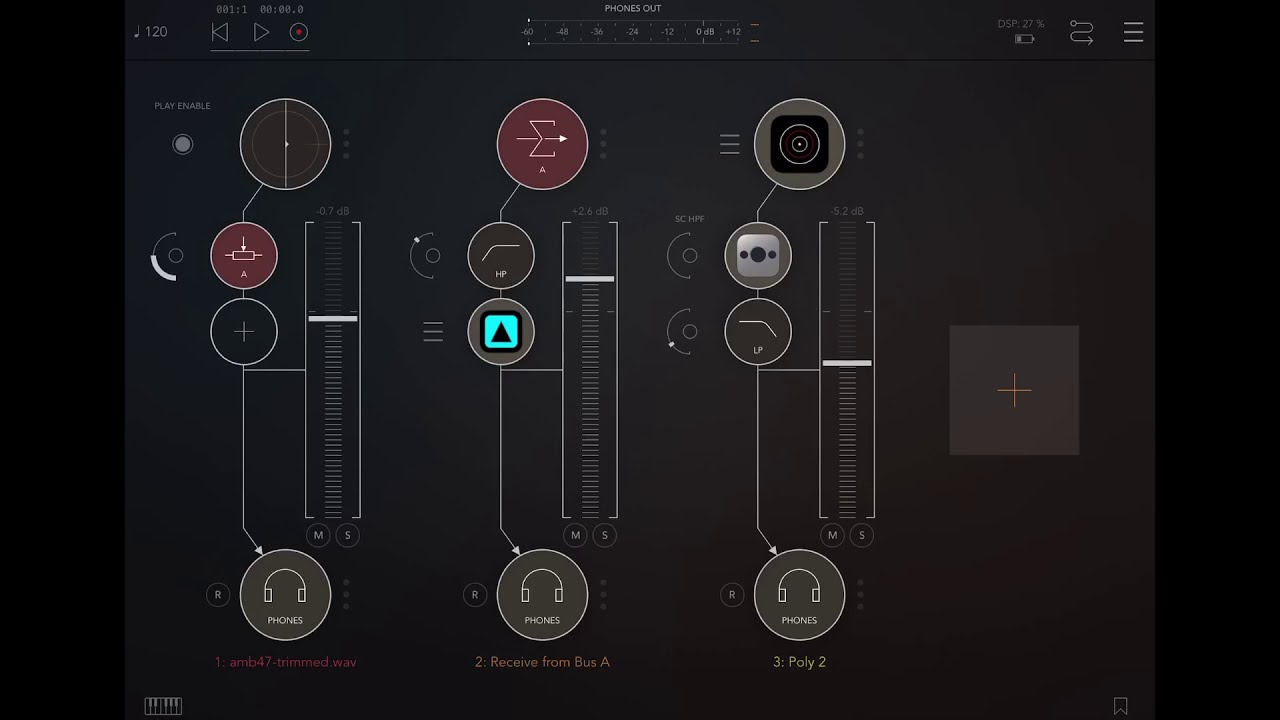Image resolution: width=1280 pixels, height=720 pixels.
Task: Add a new channel with the plus tile
Action: click(1014, 390)
